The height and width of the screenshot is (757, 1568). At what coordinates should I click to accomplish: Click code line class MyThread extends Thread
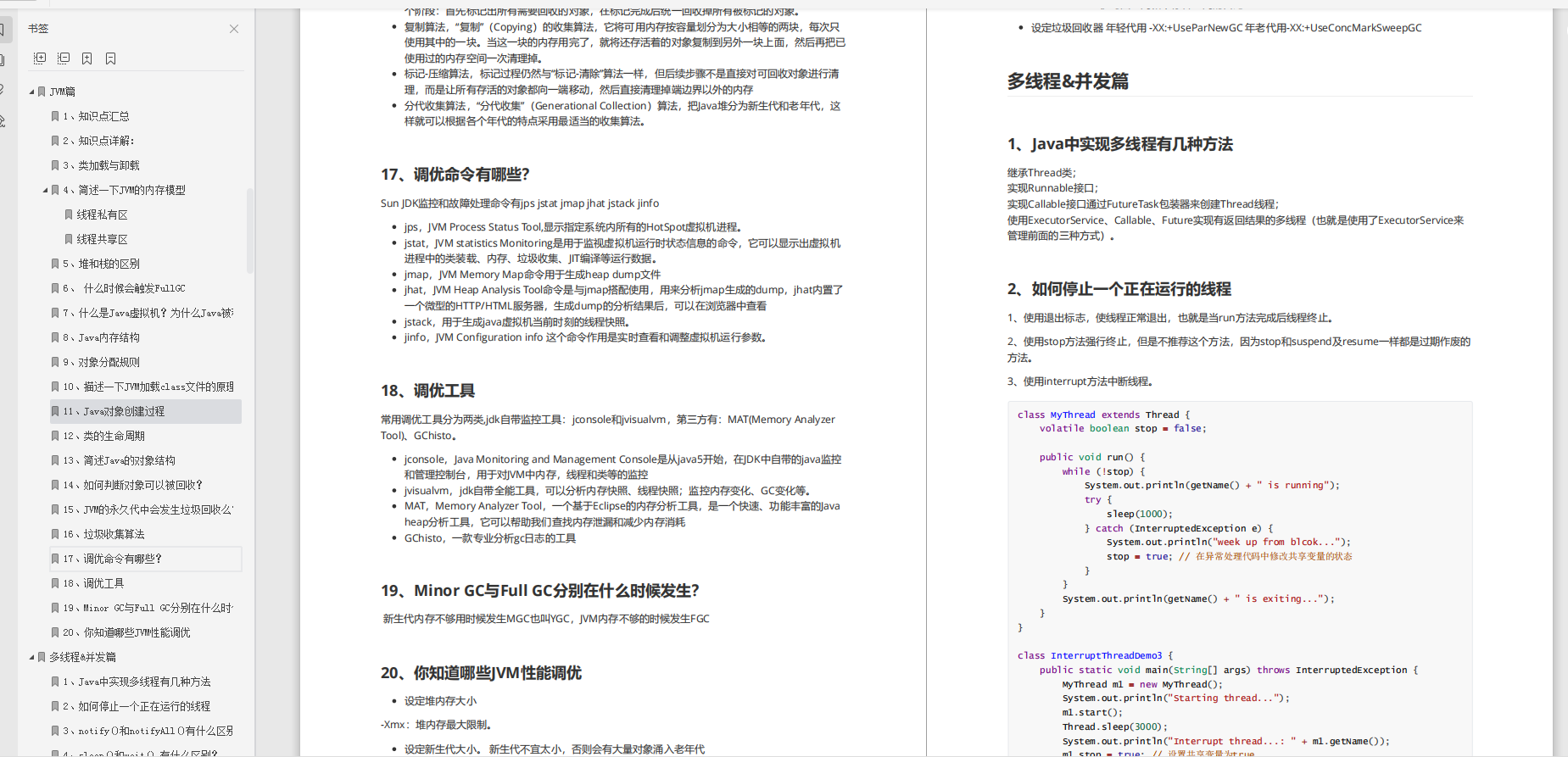[x=1103, y=415]
